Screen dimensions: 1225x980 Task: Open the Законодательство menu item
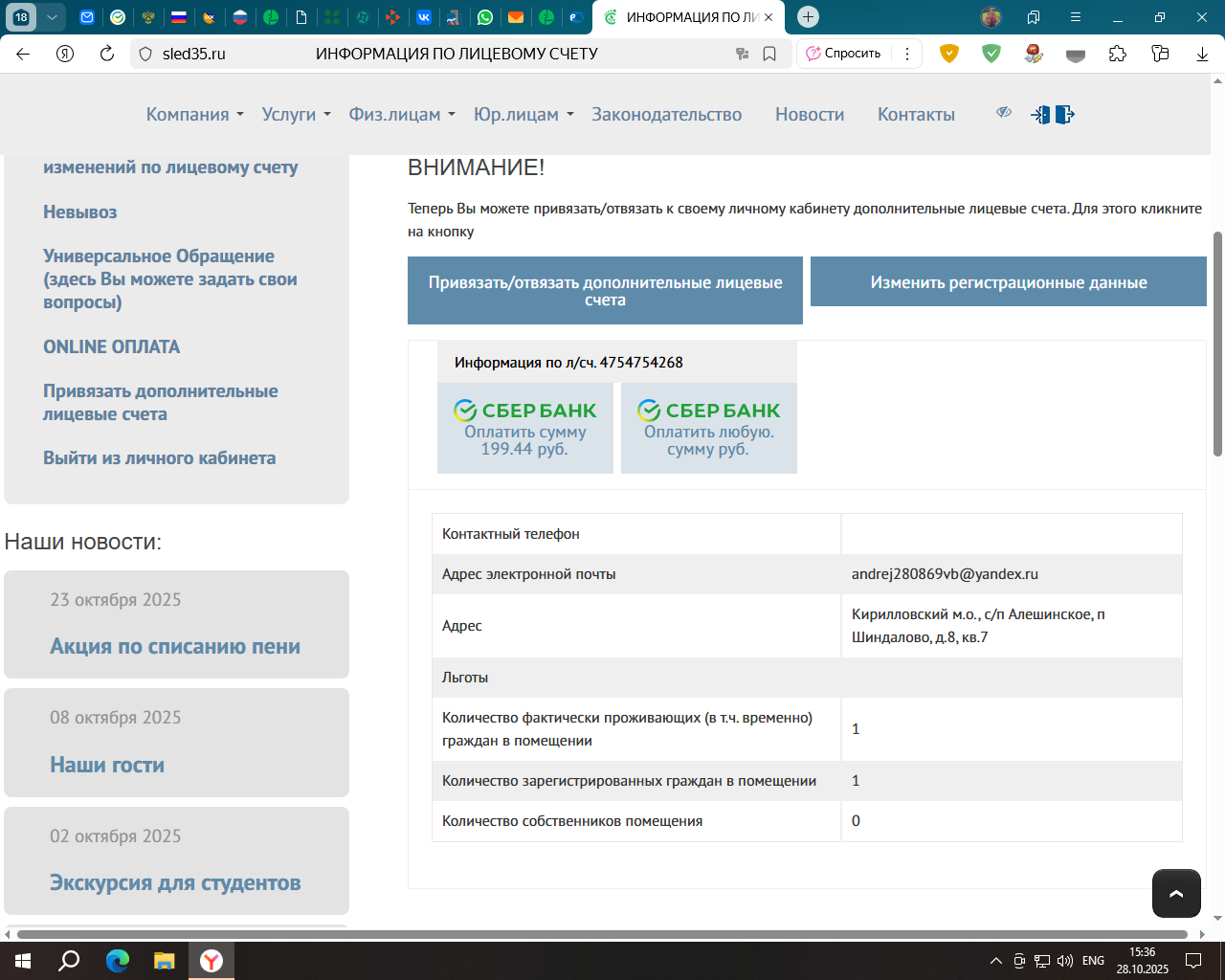(666, 115)
